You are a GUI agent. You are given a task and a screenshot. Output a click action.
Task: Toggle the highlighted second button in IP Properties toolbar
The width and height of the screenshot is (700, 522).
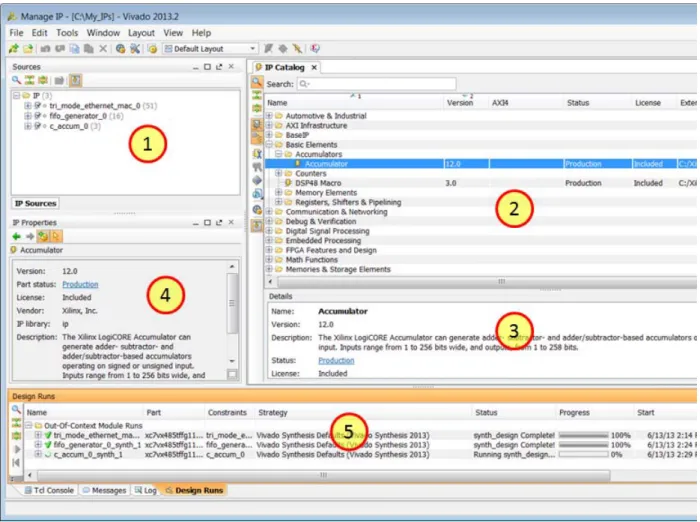click(x=56, y=236)
